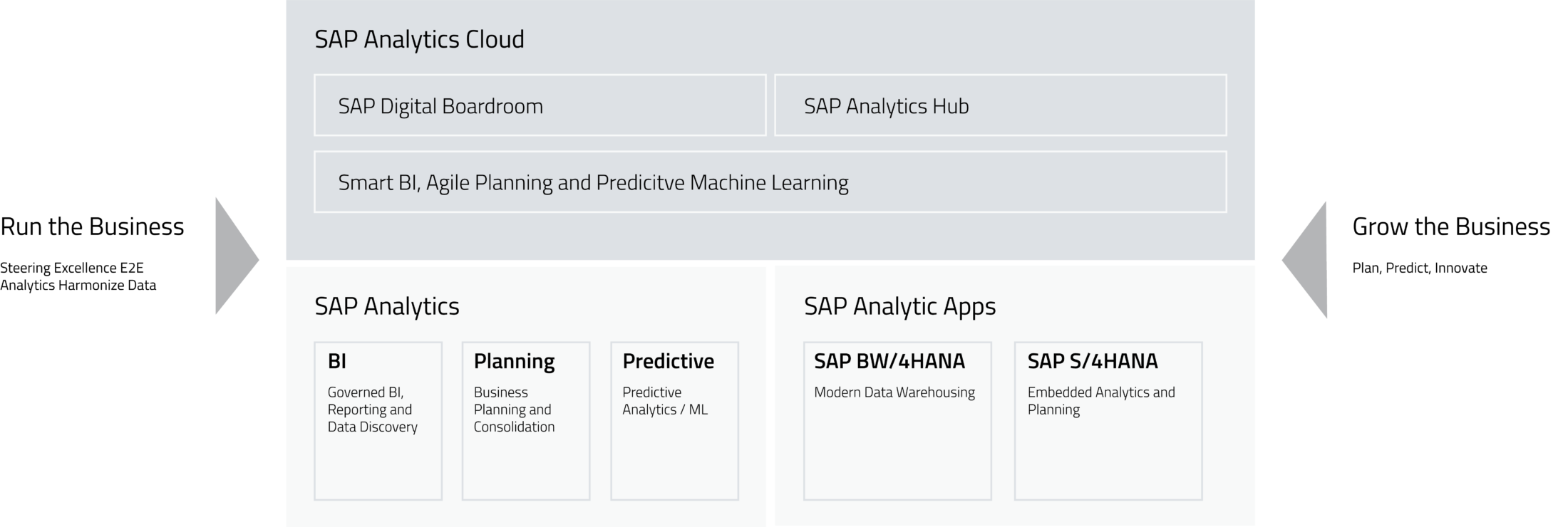This screenshot has width=1568, height=527.
Task: Click the SAP Analytic Apps heading
Action: tap(899, 306)
